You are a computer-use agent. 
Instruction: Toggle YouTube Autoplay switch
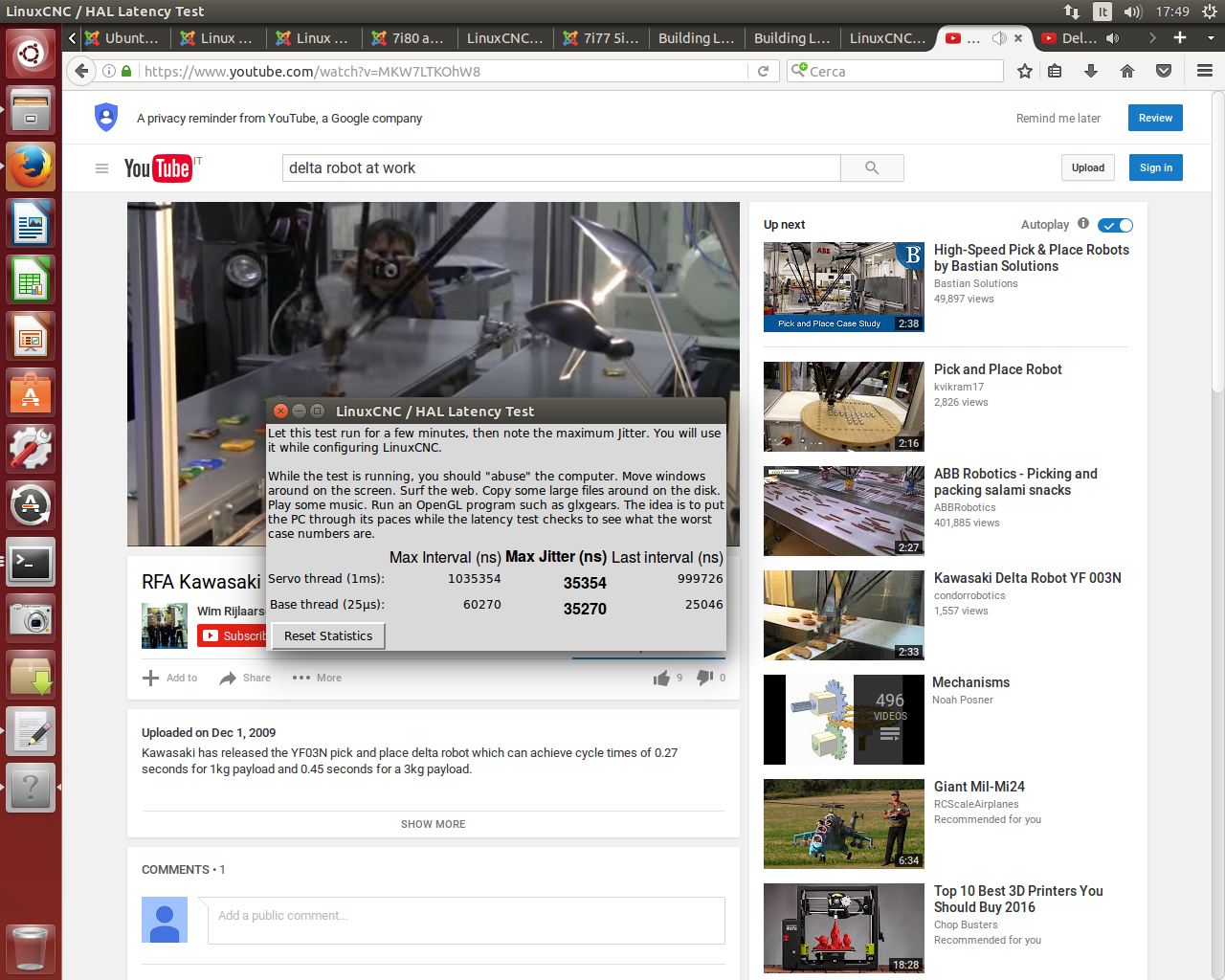1115,225
